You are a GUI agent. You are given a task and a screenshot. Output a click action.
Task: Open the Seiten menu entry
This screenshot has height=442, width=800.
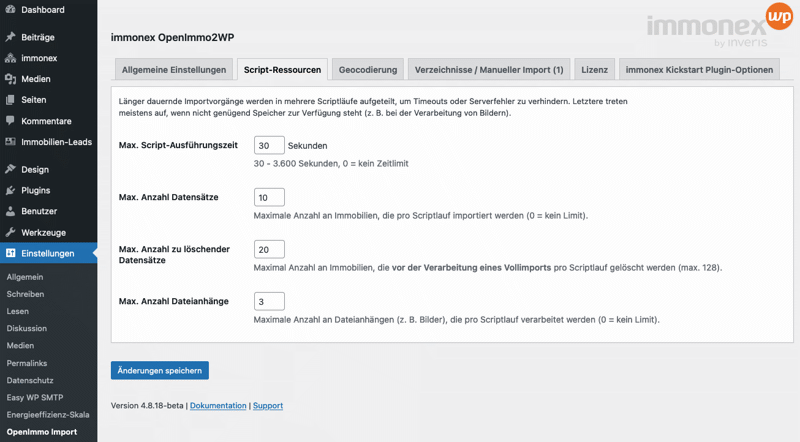coord(48,100)
